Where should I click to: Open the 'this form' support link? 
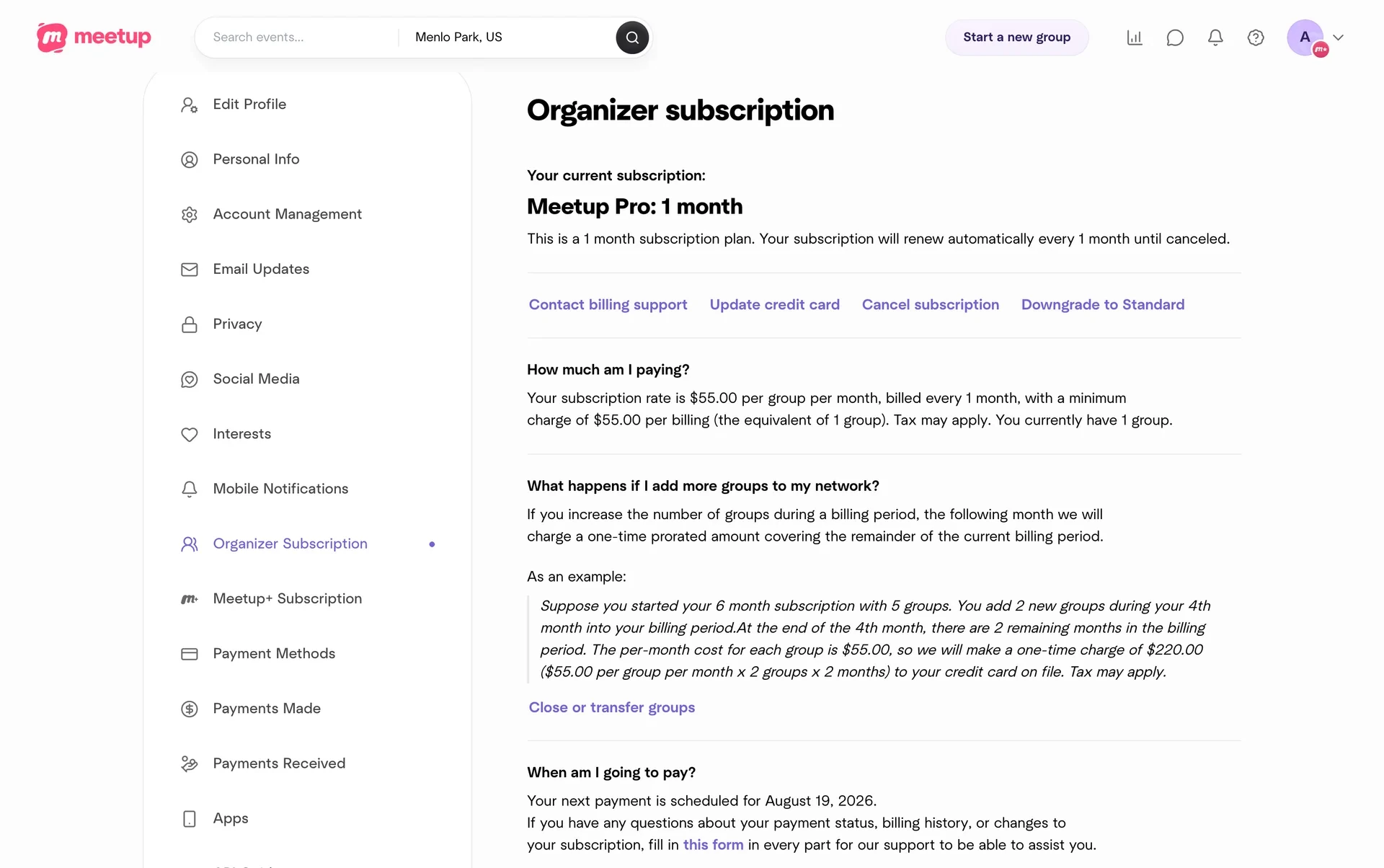[713, 845]
